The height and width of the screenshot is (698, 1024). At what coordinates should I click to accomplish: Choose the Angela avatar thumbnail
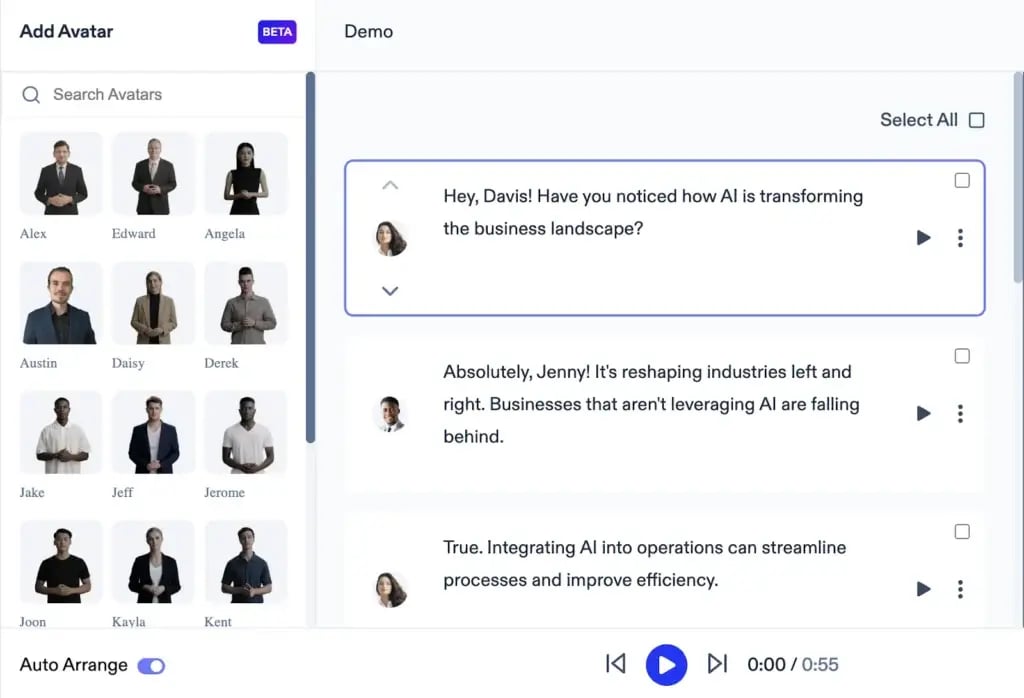(245, 174)
